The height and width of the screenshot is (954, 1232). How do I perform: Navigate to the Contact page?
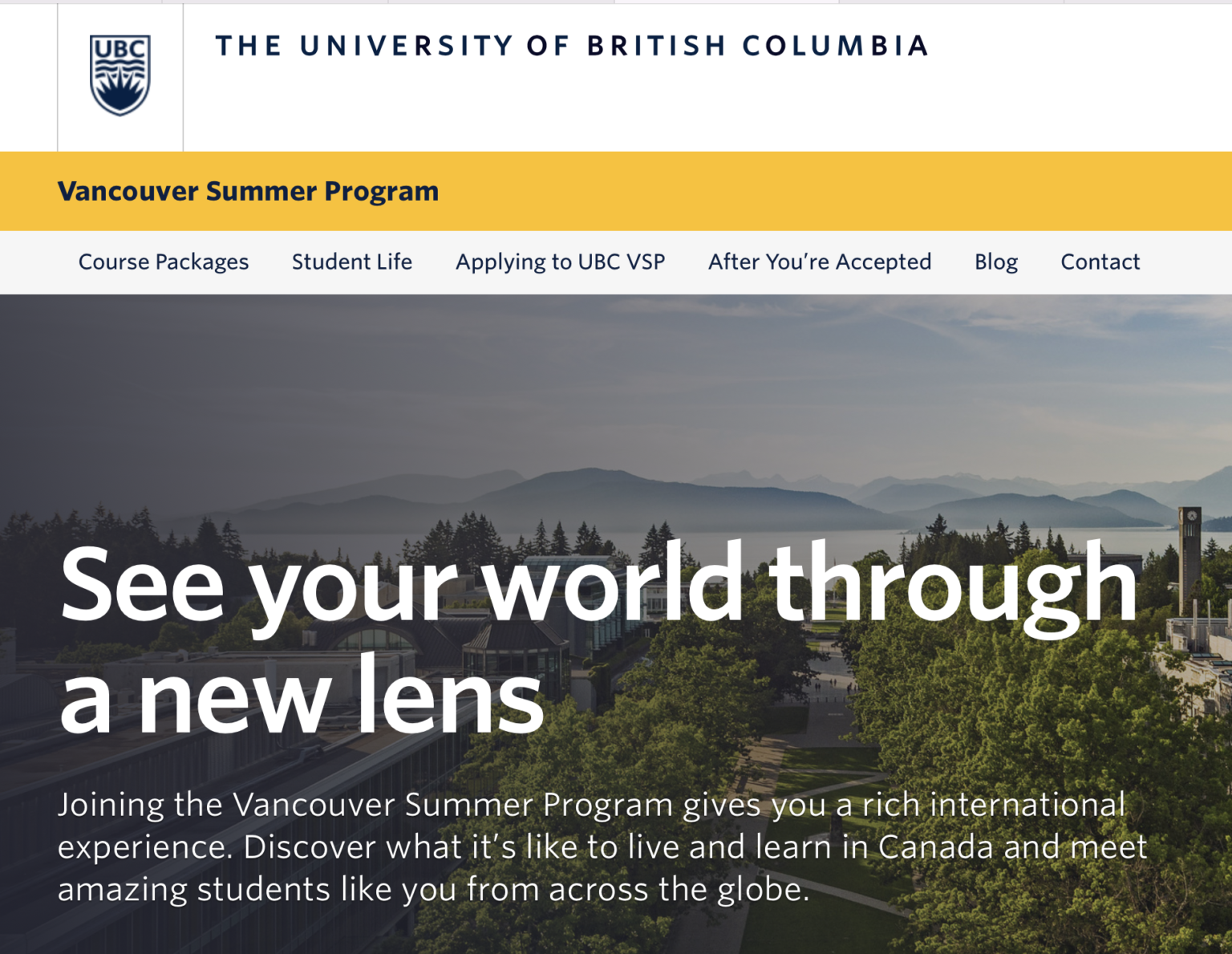(x=1100, y=262)
